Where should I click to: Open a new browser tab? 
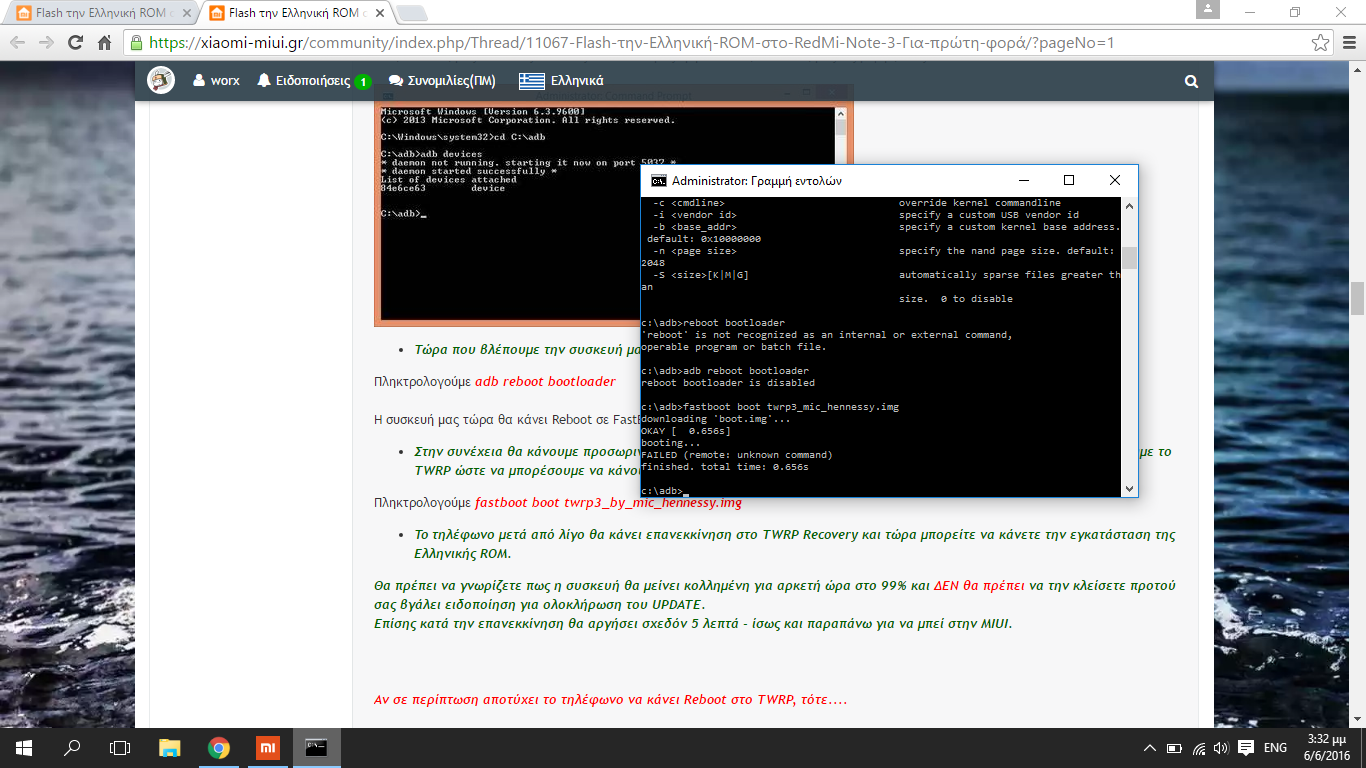411,13
